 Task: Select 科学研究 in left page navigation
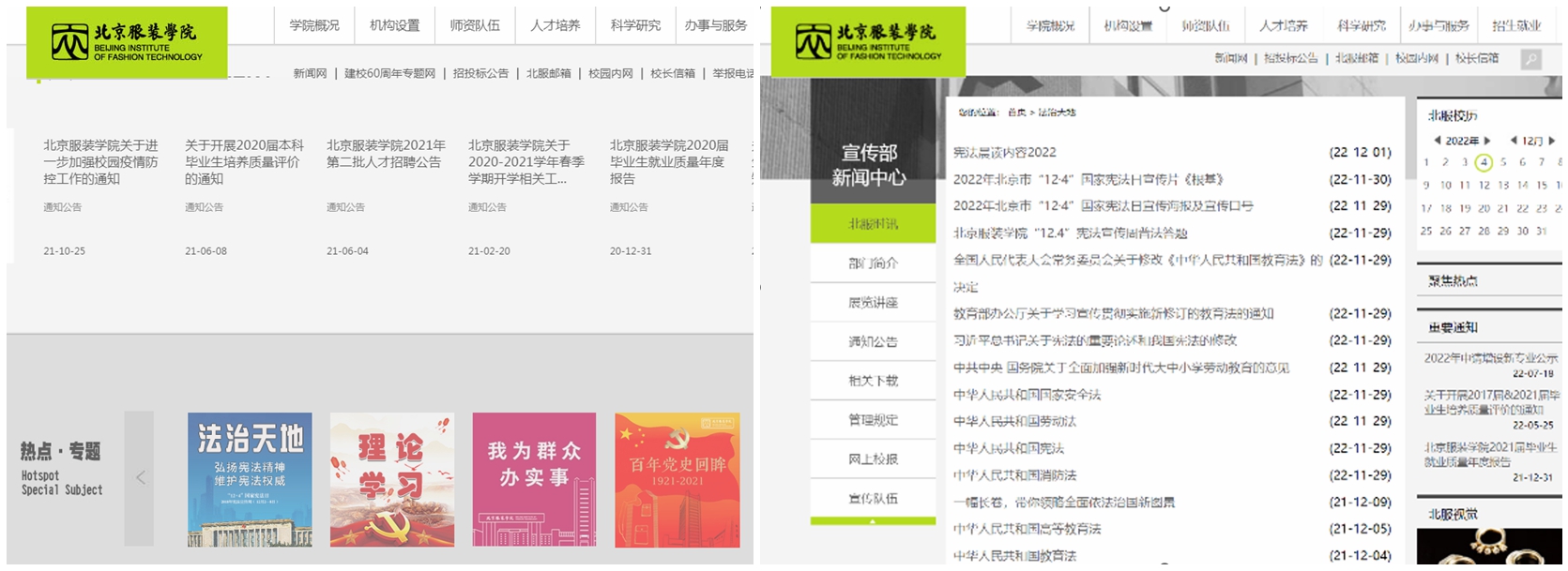(635, 25)
